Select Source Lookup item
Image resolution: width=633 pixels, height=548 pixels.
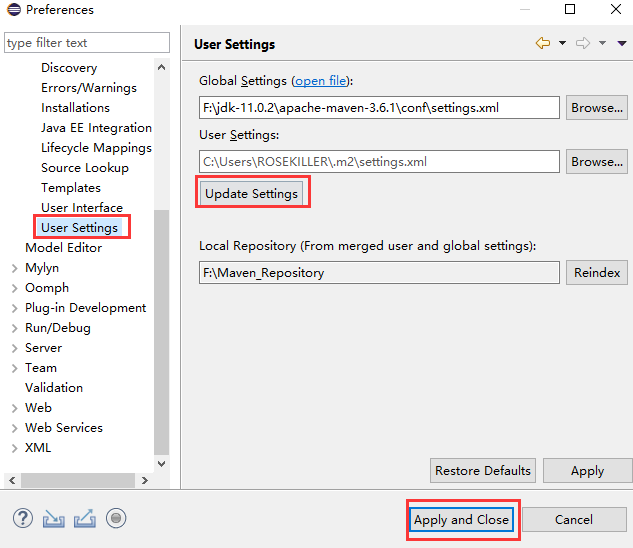85,168
